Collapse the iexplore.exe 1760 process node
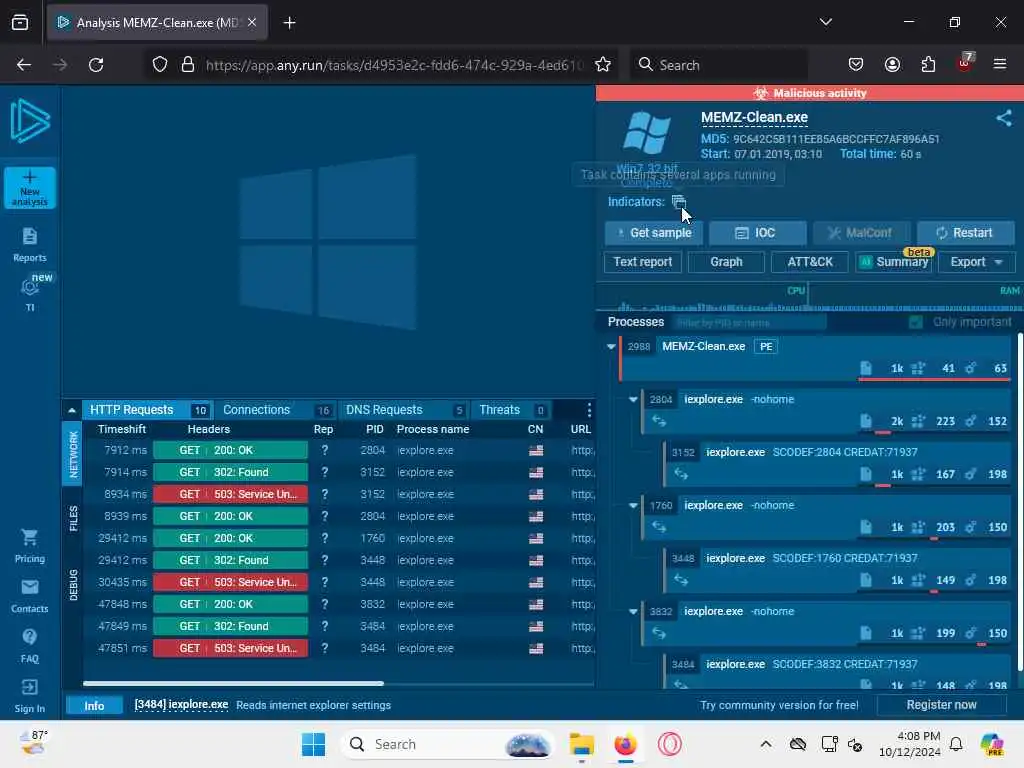Screen dimensions: 1024x768 pos(633,505)
